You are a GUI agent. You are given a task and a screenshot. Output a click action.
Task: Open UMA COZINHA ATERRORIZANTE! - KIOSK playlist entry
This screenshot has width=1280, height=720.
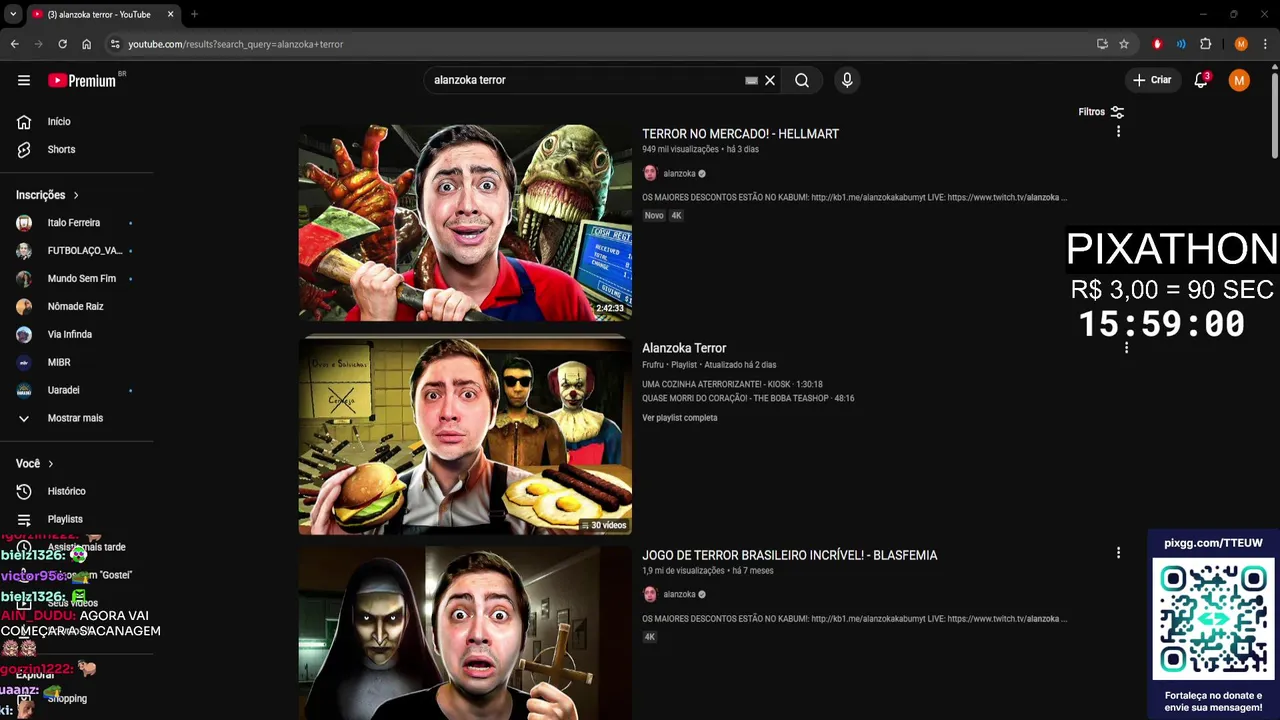coord(732,385)
